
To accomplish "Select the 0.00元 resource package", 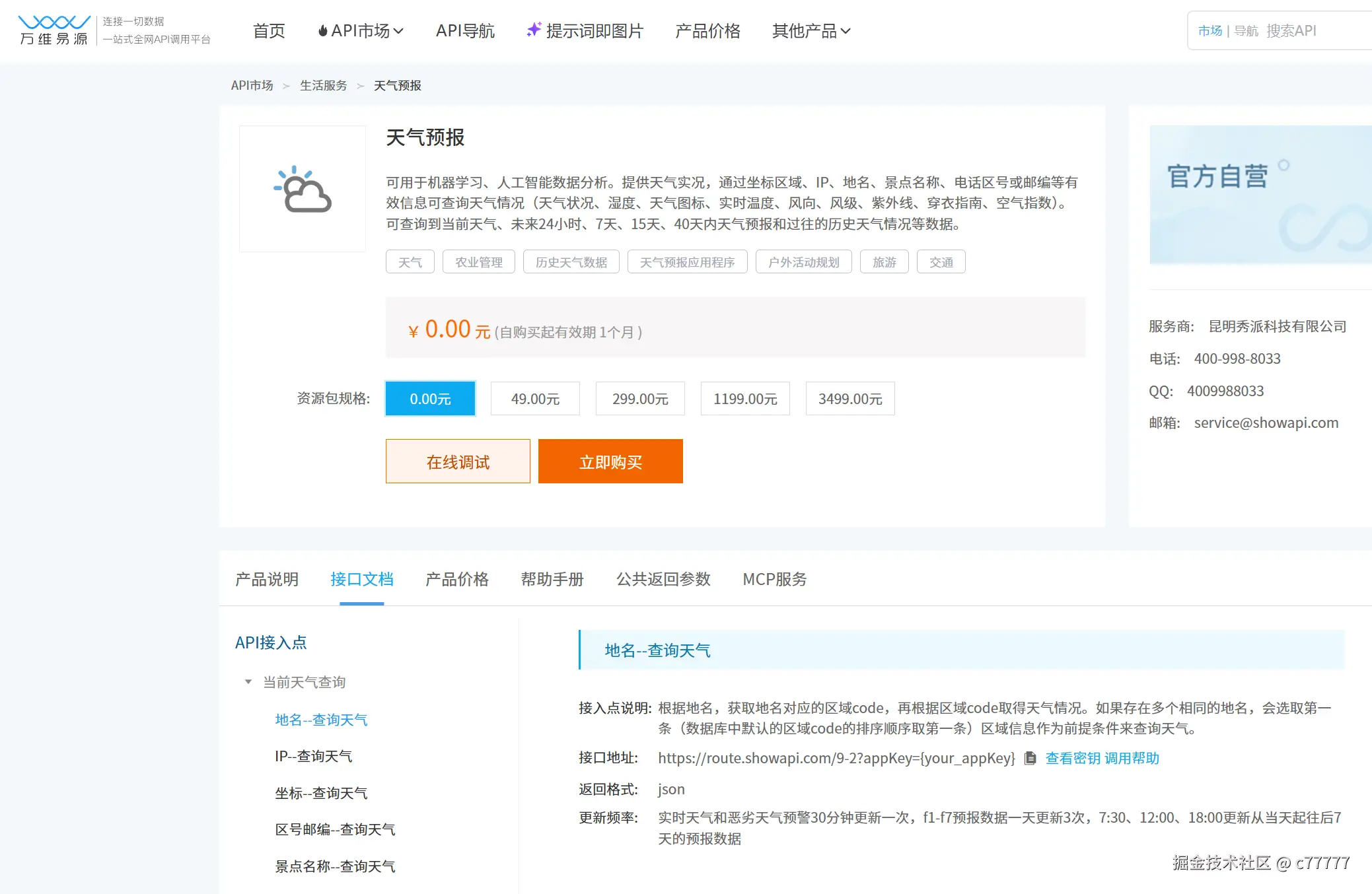I will (x=430, y=399).
